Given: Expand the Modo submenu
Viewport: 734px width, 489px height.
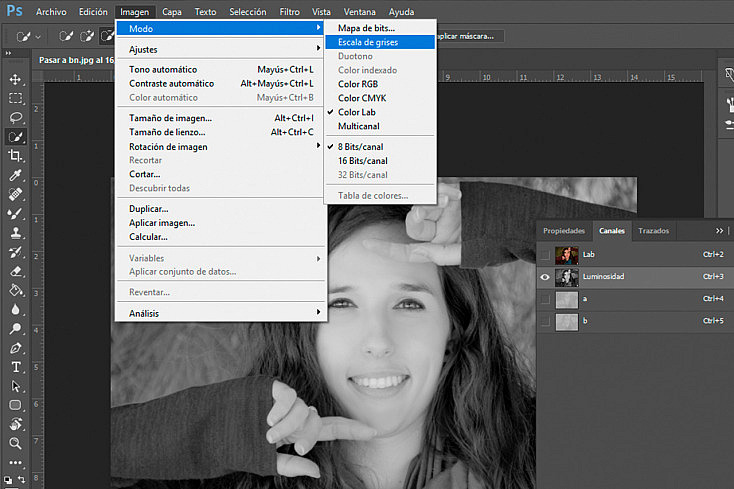Looking at the screenshot, I should tap(220, 29).
